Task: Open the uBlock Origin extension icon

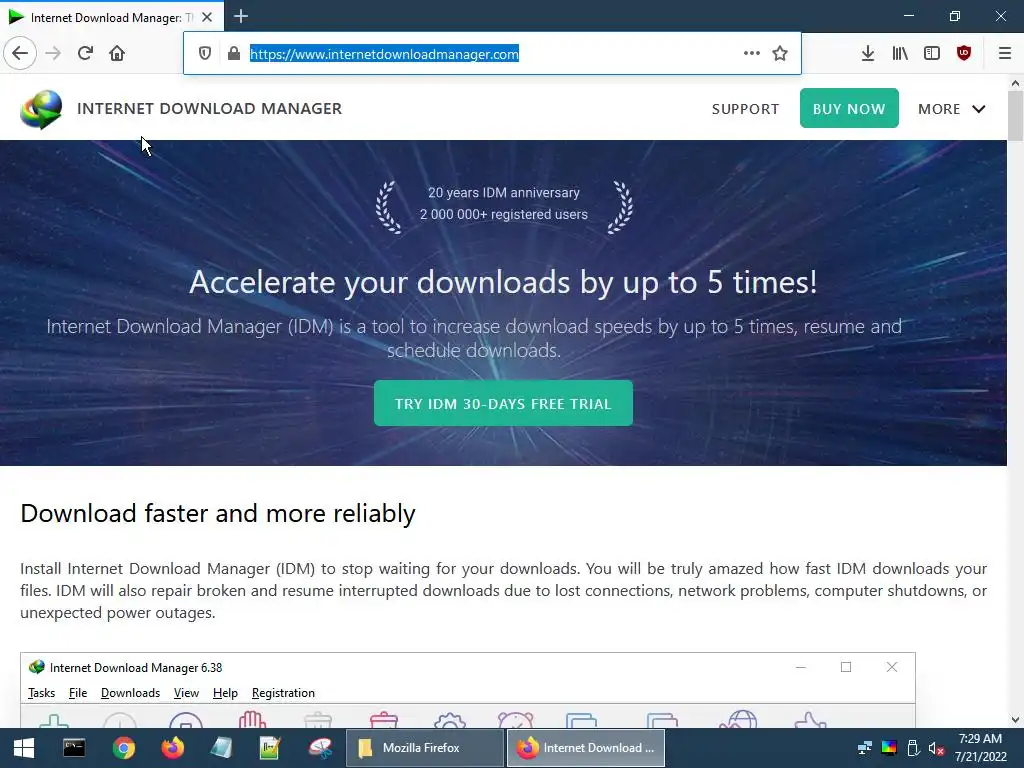Action: [x=964, y=53]
